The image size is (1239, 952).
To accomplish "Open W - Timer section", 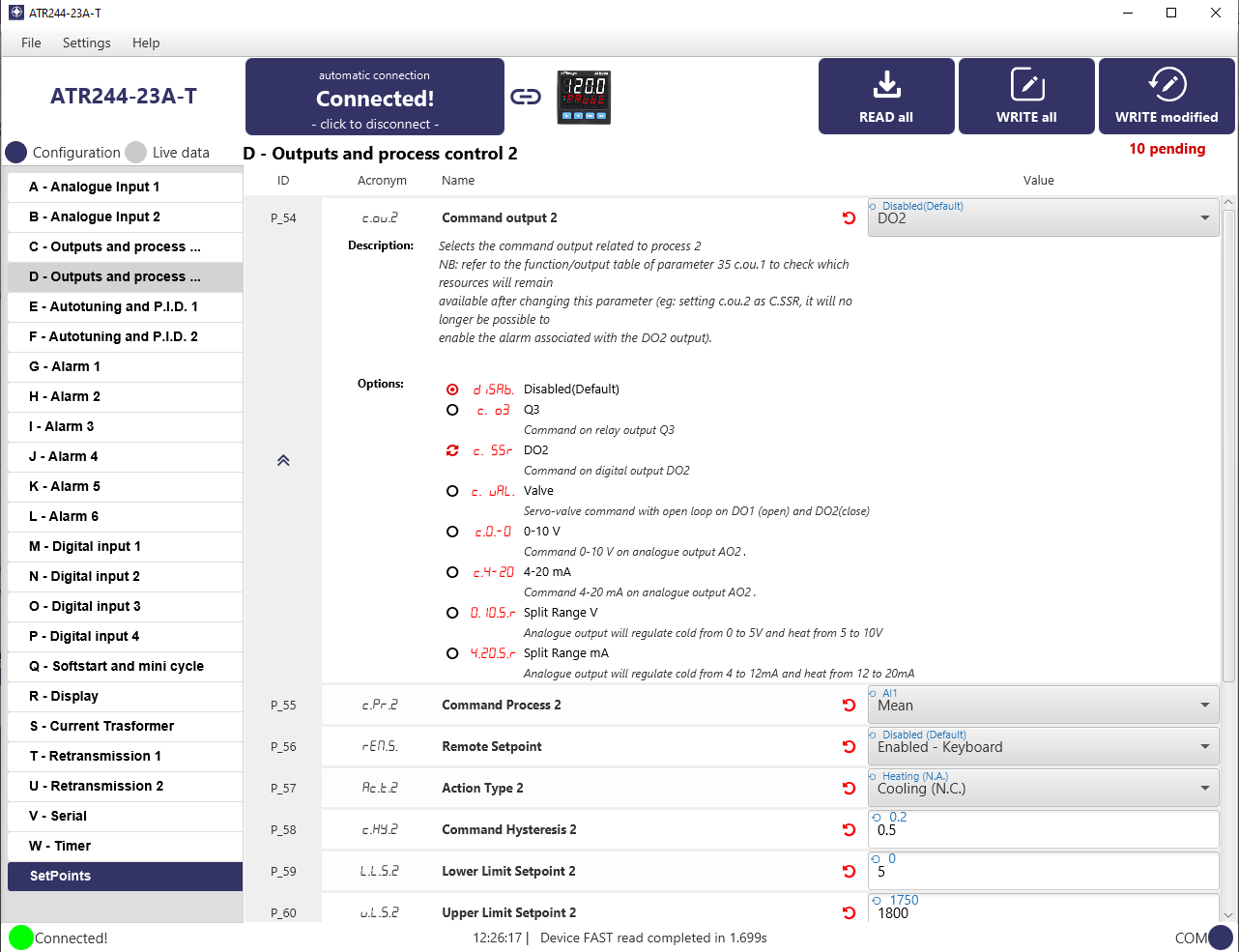I will (125, 846).
